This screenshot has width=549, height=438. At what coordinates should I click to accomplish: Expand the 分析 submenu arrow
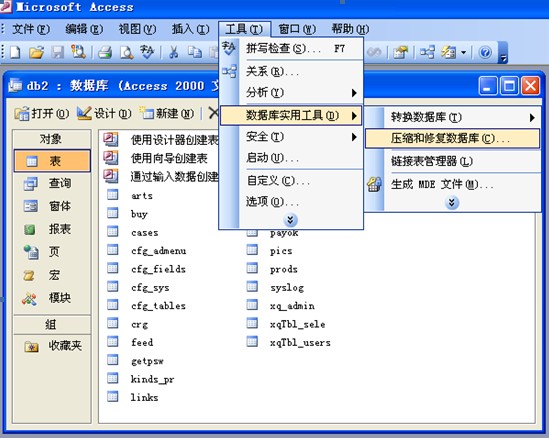(354, 93)
